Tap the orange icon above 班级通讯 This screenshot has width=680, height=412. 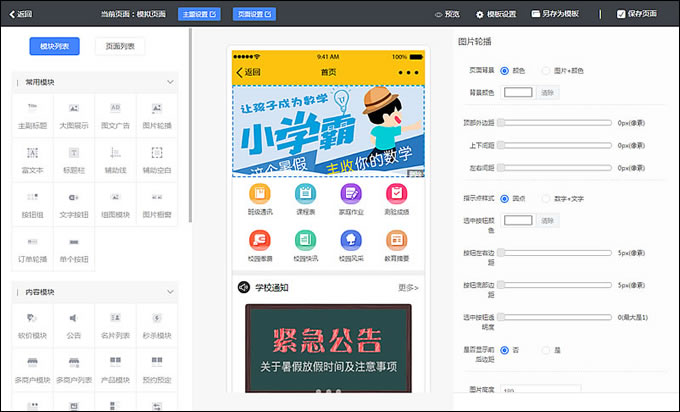pos(260,194)
